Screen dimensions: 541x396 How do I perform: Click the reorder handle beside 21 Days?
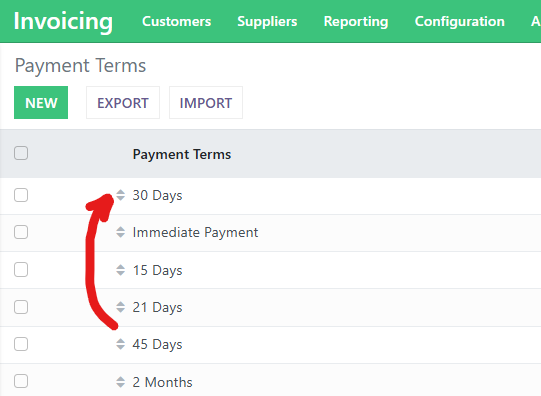coord(120,307)
